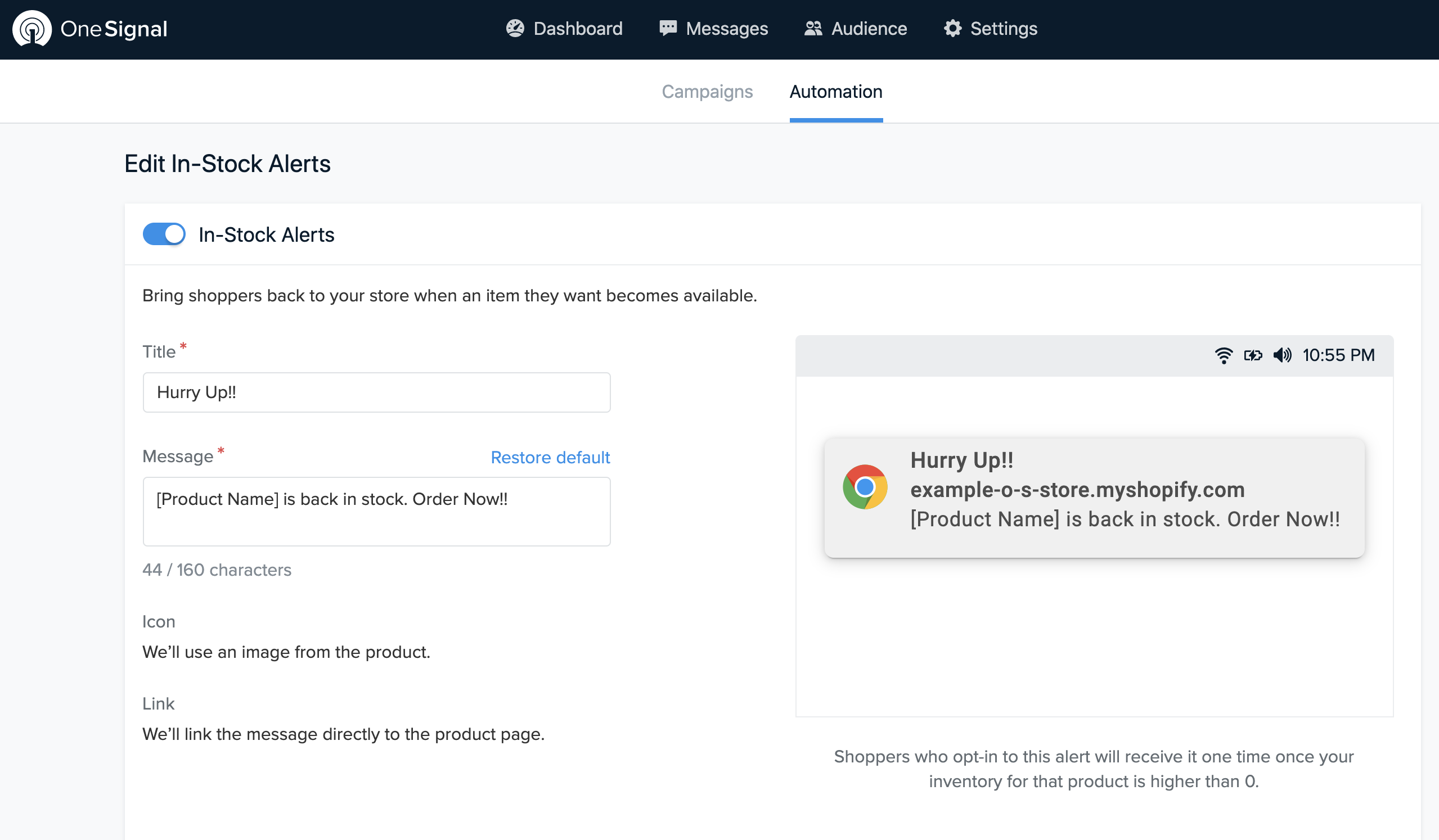Click the Hurry Up notification preview card
The width and height of the screenshot is (1439, 840).
pyautogui.click(x=1094, y=498)
